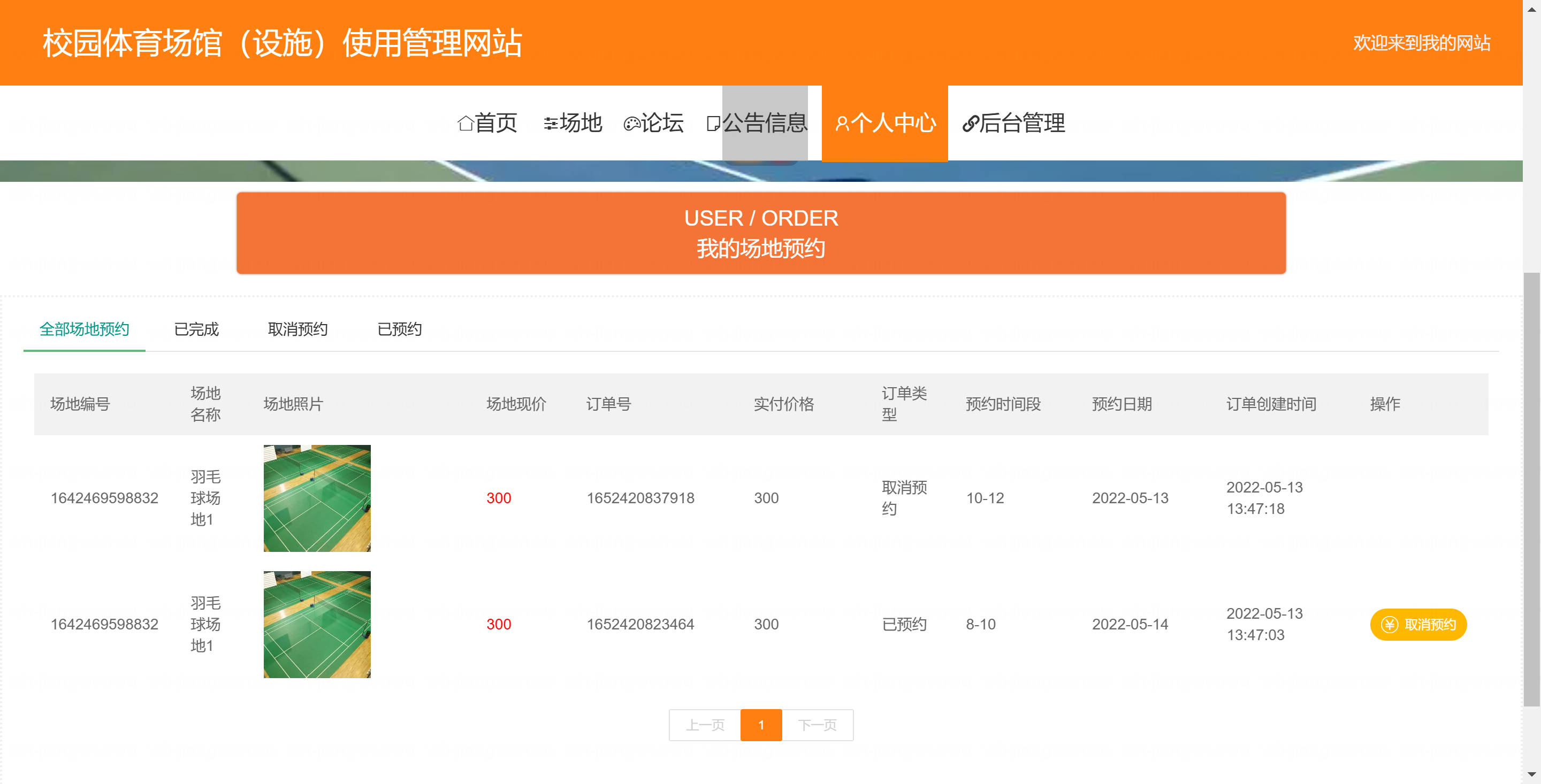
Task: Click the user icon beside 个人中心
Action: point(842,123)
